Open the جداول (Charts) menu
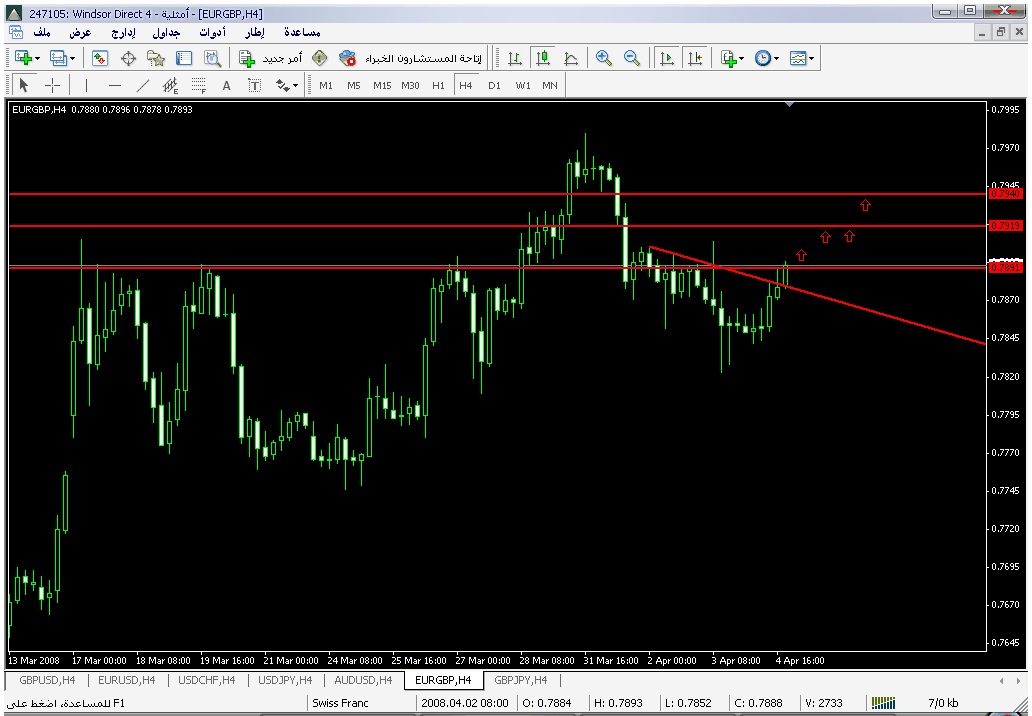The width and height of the screenshot is (1032, 716). (x=166, y=32)
